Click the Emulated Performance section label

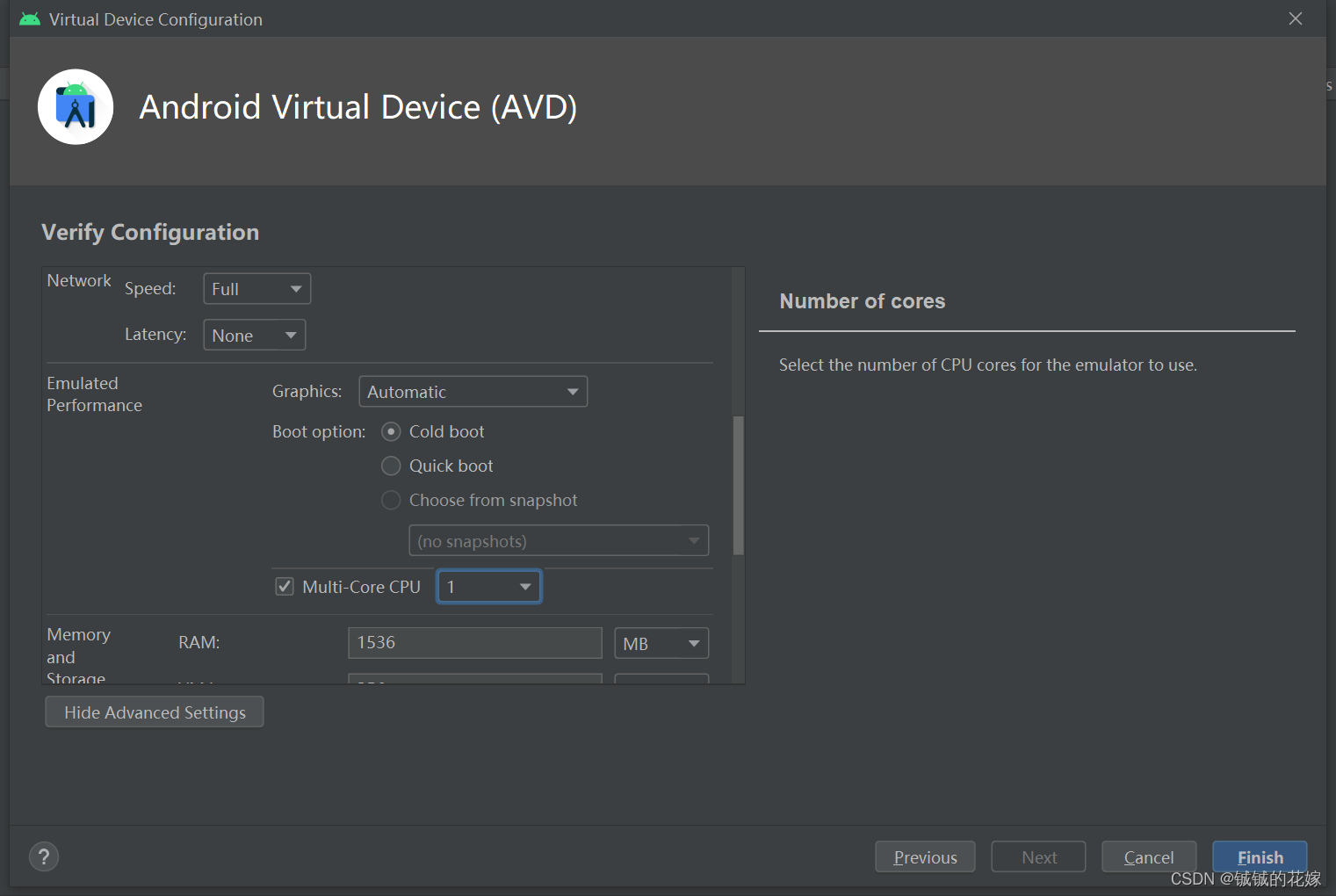click(94, 394)
